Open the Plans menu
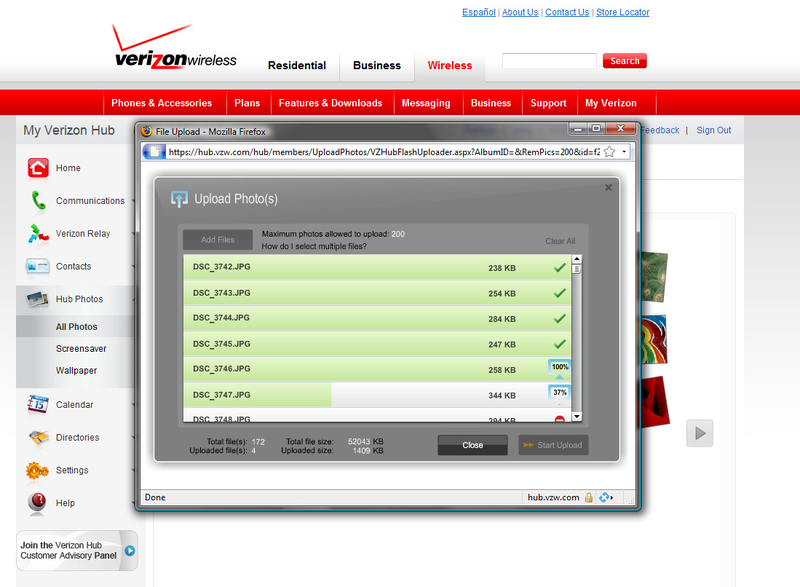The width and height of the screenshot is (800, 587). tap(247, 103)
